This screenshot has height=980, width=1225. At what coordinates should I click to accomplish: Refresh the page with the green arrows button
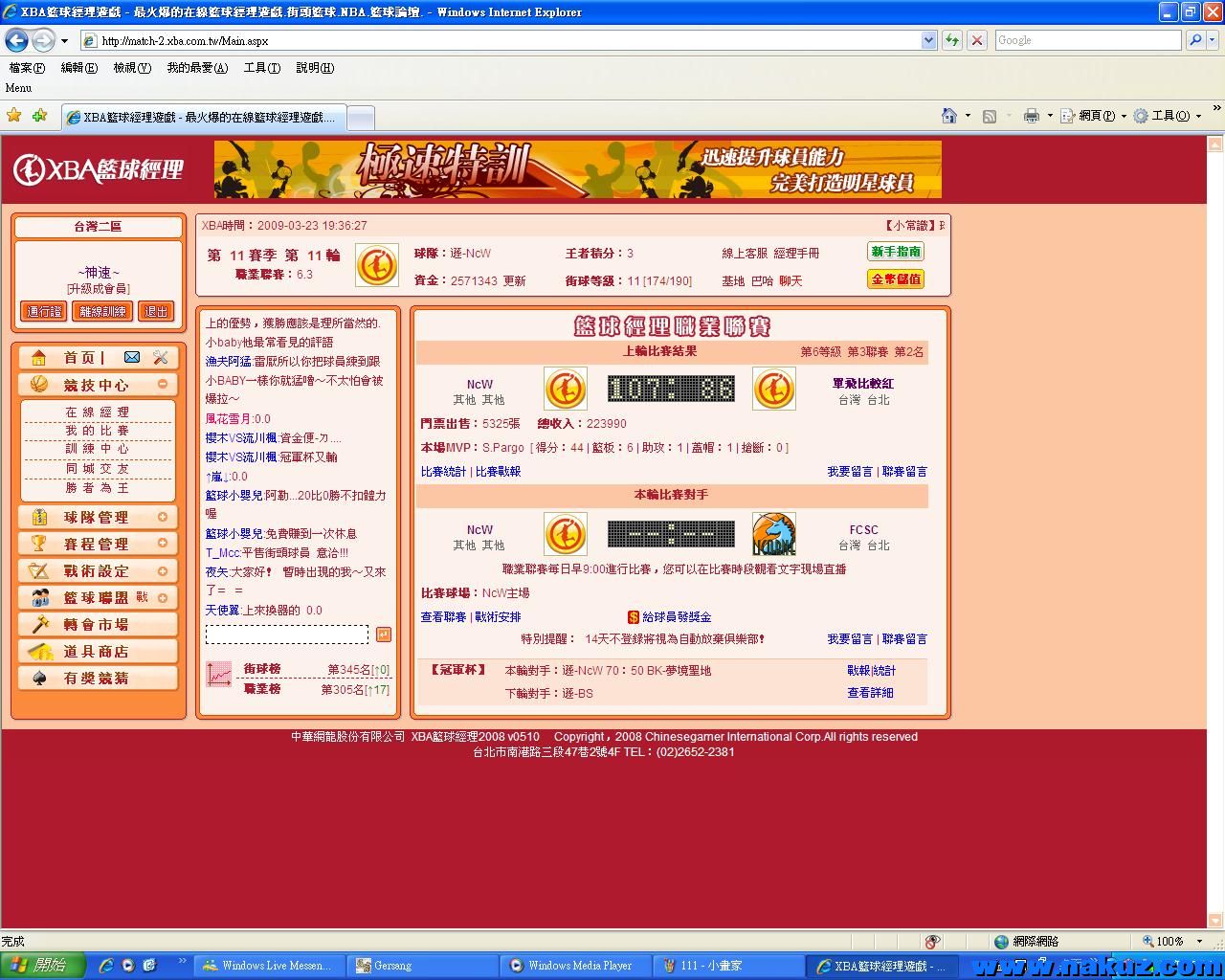(x=951, y=40)
